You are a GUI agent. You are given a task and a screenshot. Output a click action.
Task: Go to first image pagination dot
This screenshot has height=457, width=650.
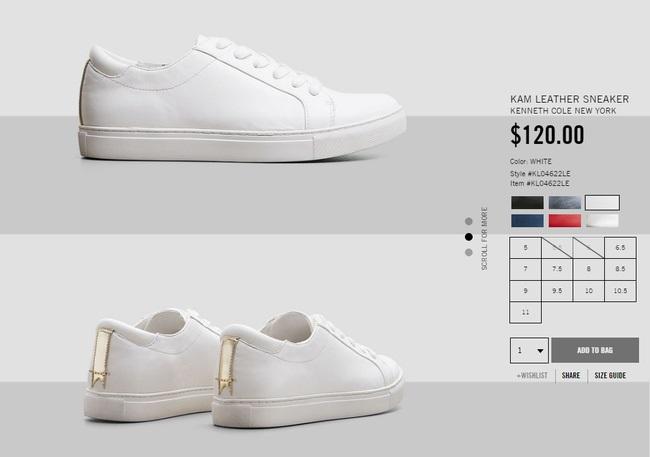pyautogui.click(x=469, y=221)
